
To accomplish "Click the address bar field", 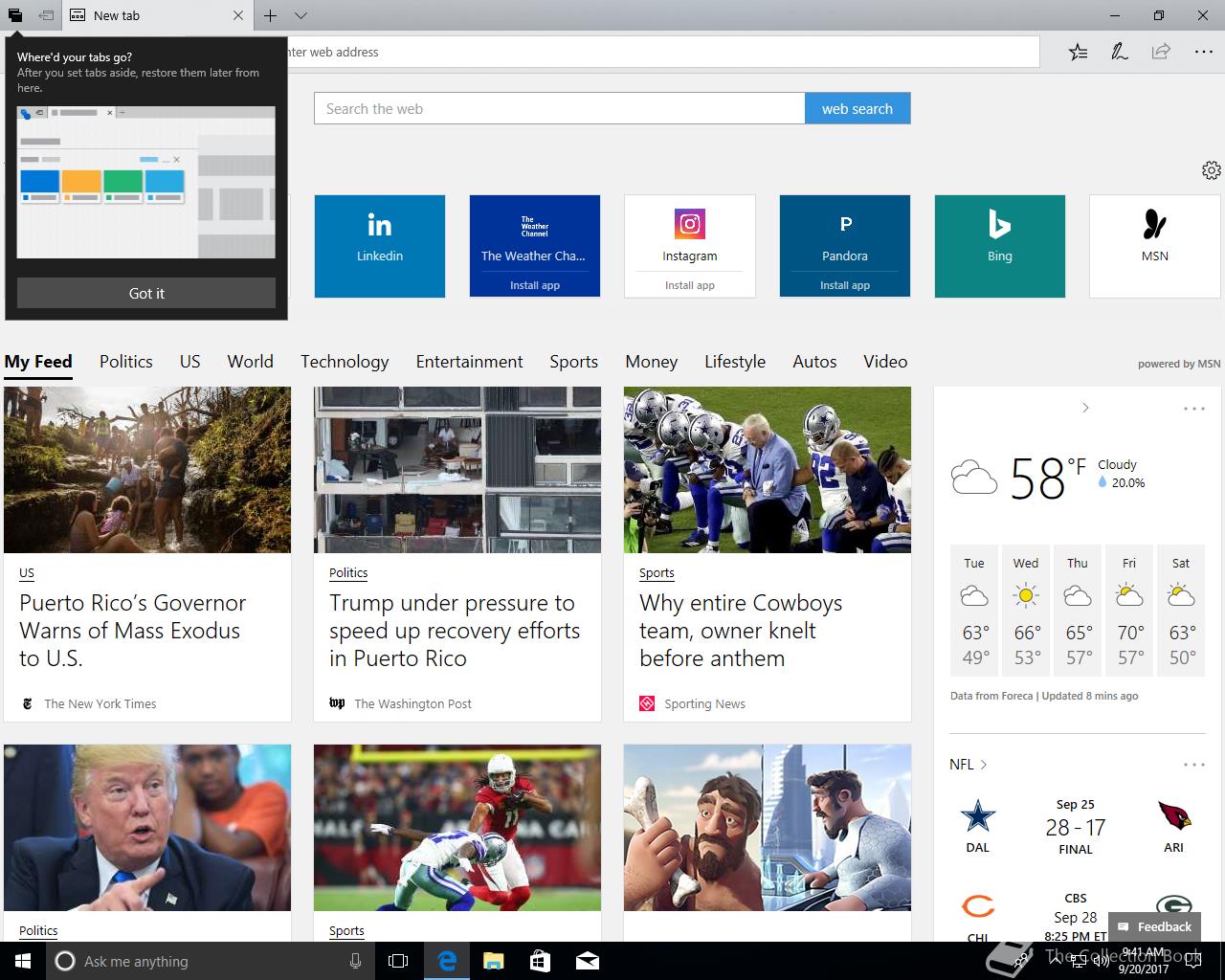I will [x=662, y=52].
